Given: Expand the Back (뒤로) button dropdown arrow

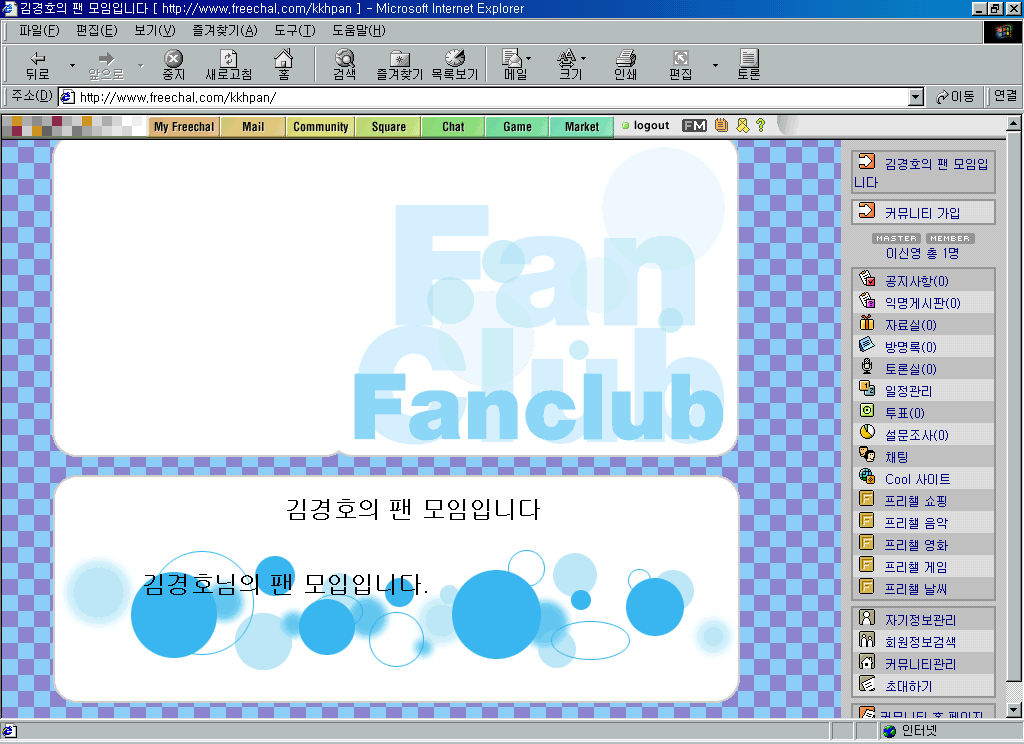Looking at the screenshot, I should [72, 66].
